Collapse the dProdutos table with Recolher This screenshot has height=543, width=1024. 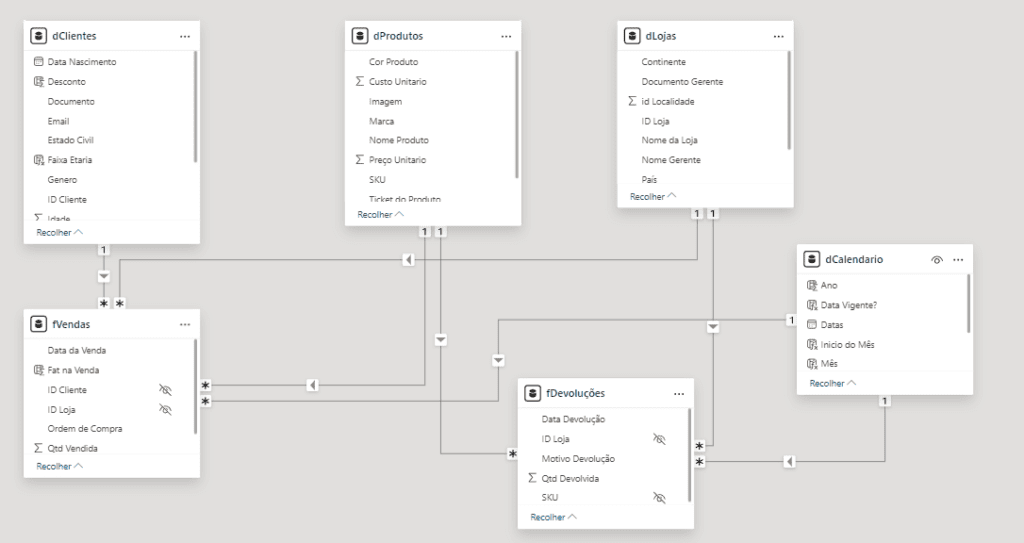(x=381, y=214)
